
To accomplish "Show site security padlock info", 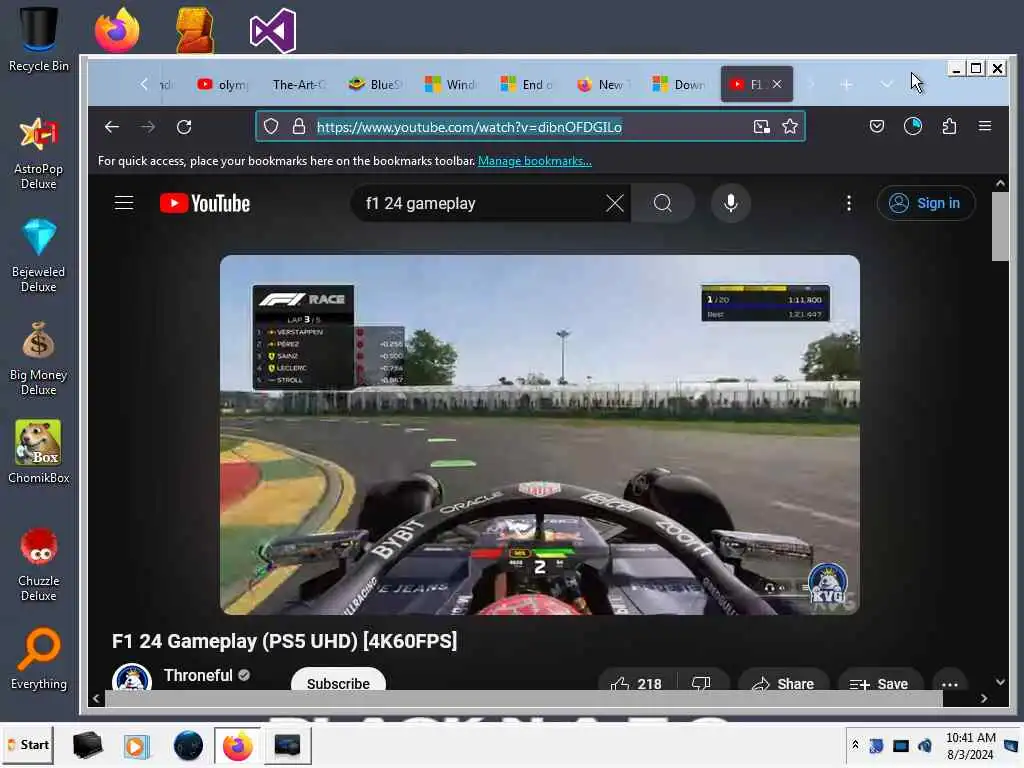I will (x=298, y=127).
